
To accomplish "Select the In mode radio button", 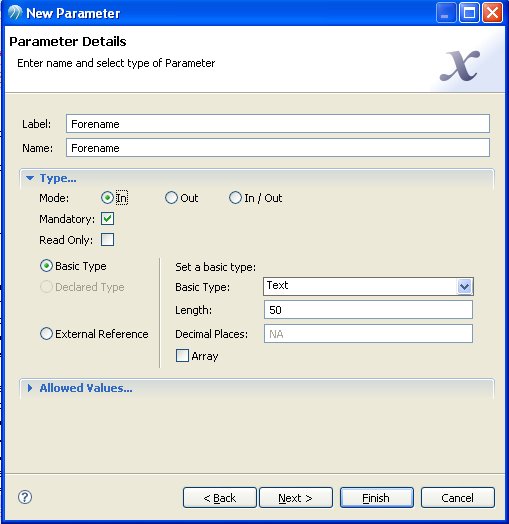I will click(x=107, y=198).
